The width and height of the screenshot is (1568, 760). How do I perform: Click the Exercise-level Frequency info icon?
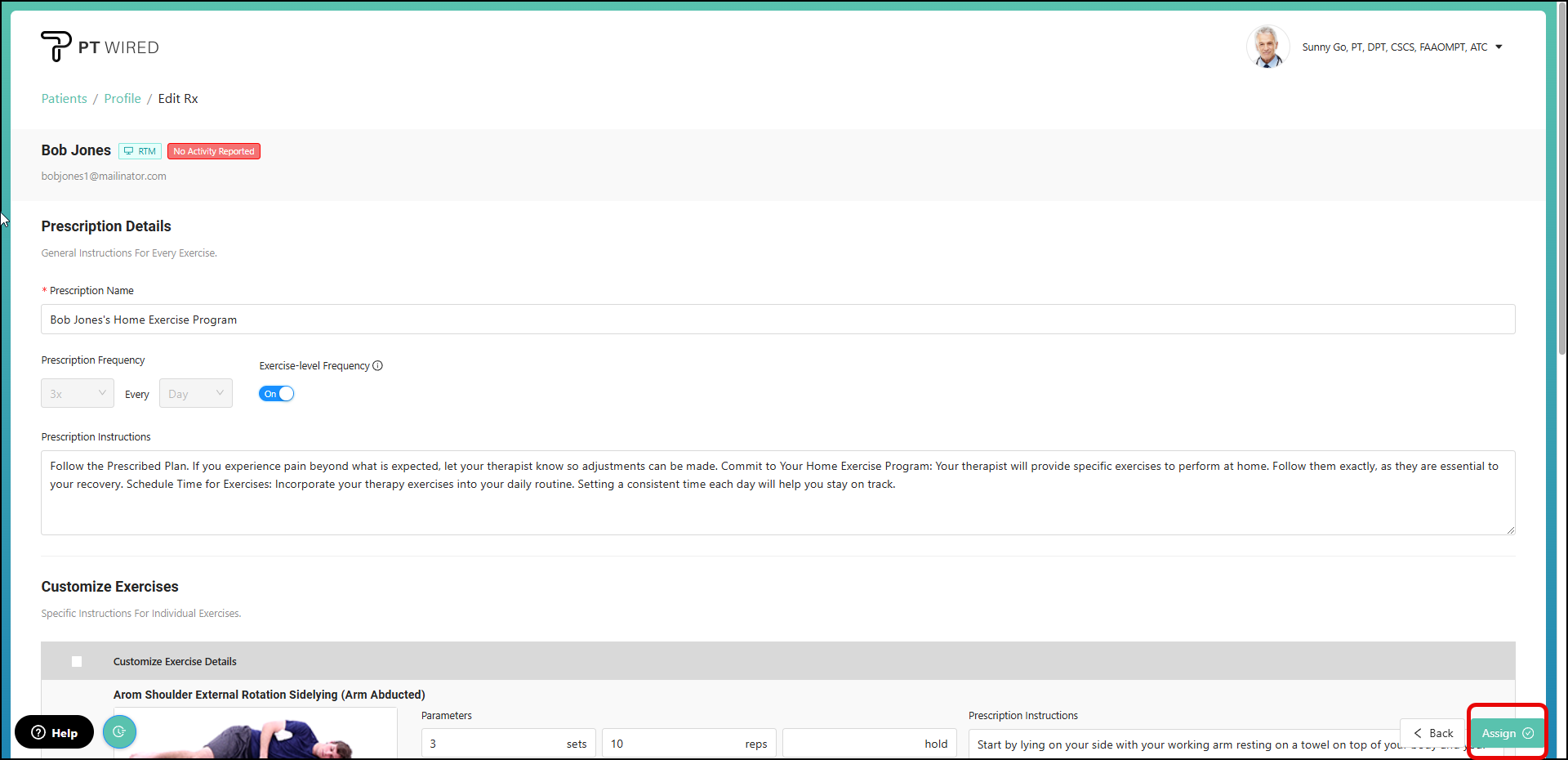coord(377,366)
